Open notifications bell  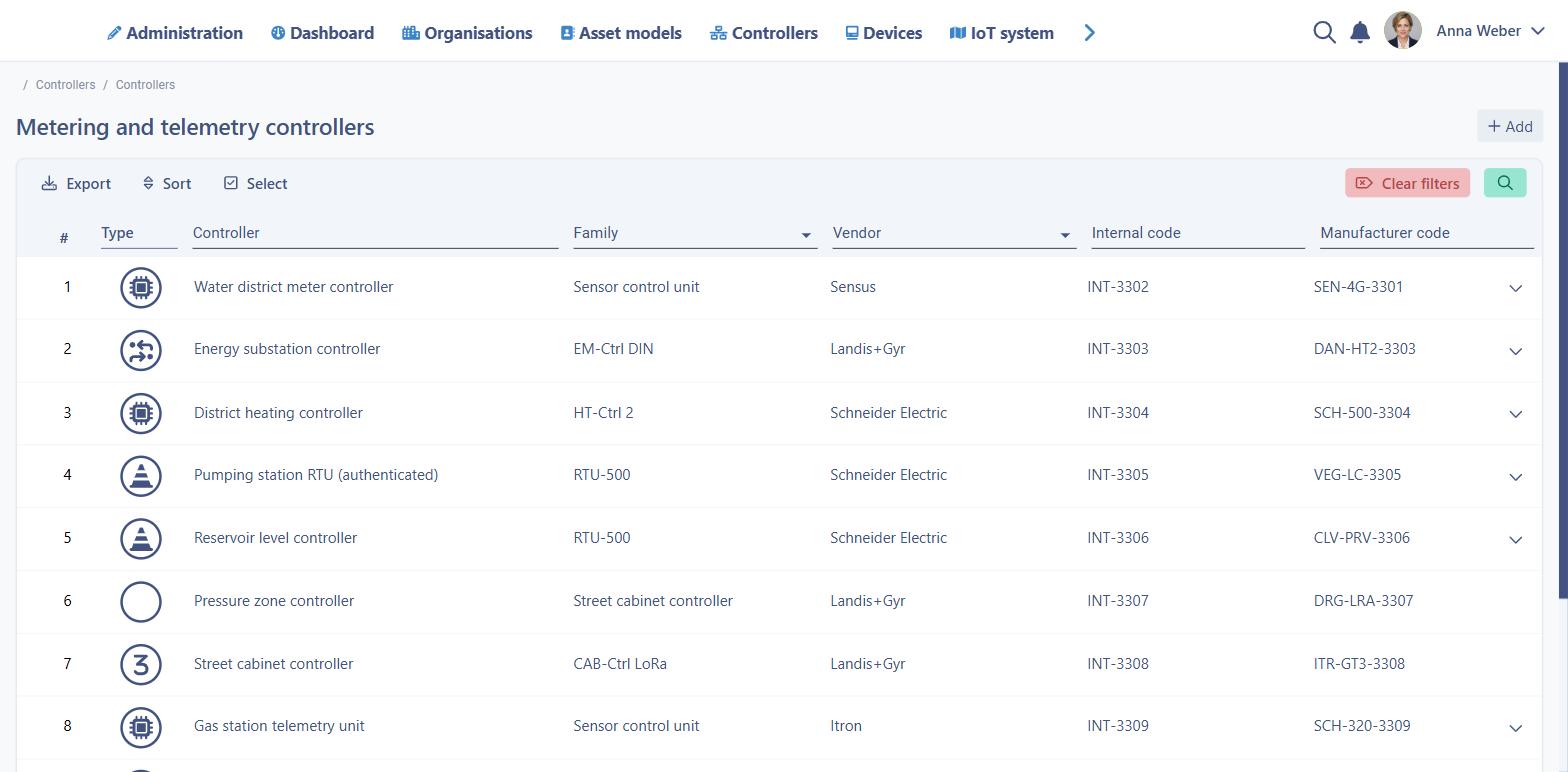pos(1360,32)
